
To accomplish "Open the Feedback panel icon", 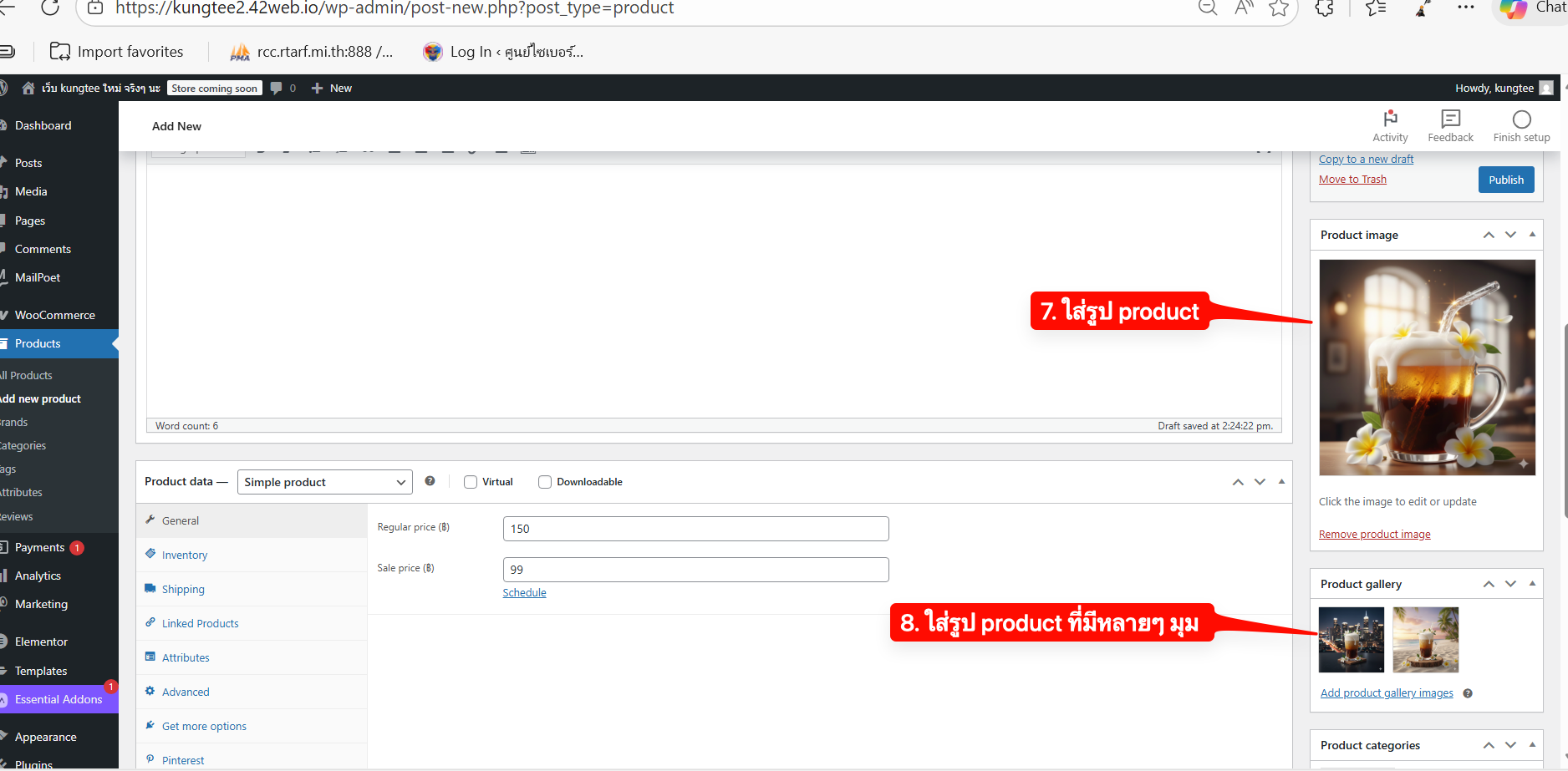I will coord(1450,119).
